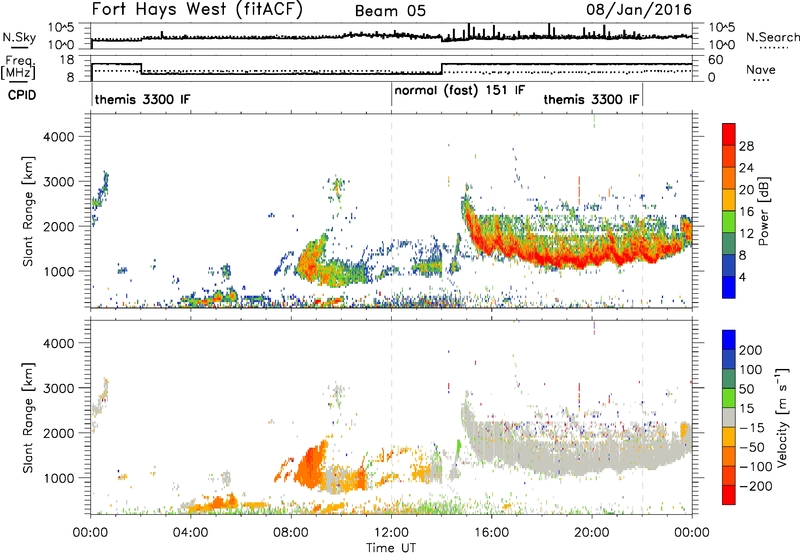Image resolution: width=800 pixels, height=554 pixels.
Task: Click the 10^5 label beside N.Search
Action: [x=722, y=27]
